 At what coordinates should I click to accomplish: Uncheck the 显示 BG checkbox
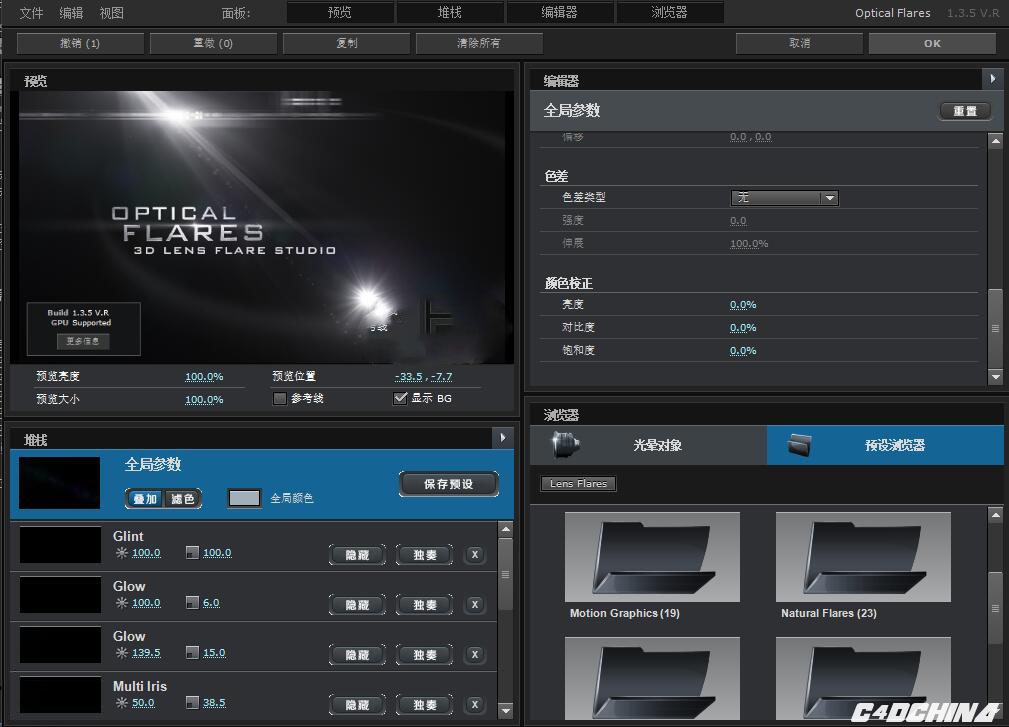[400, 398]
